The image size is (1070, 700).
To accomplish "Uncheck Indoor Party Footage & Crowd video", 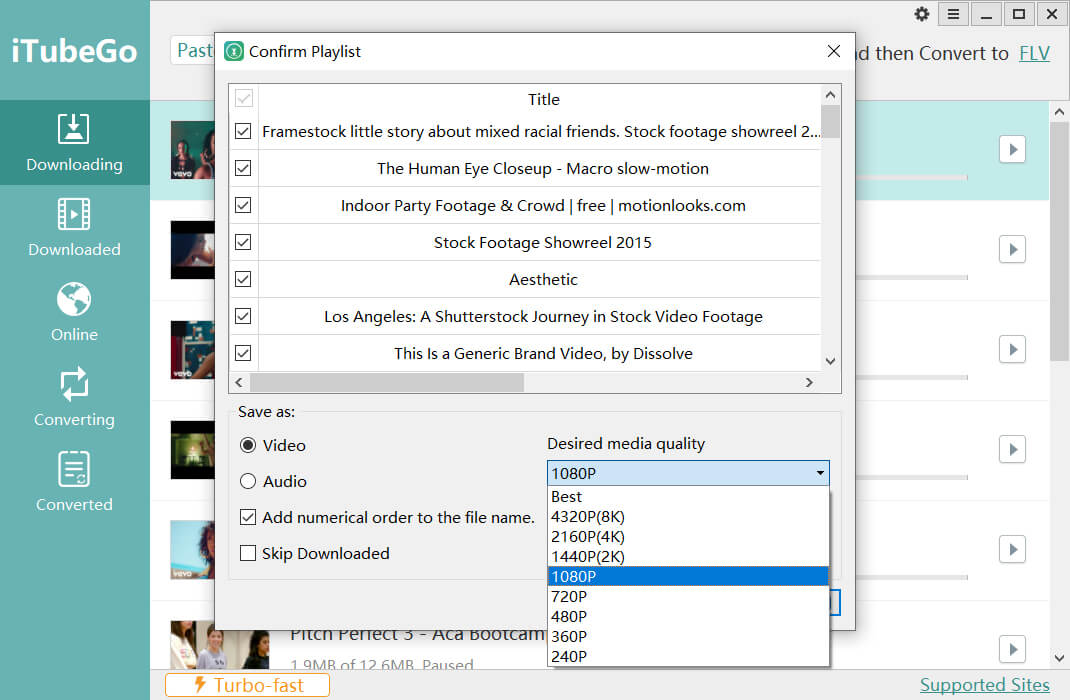I will point(243,205).
